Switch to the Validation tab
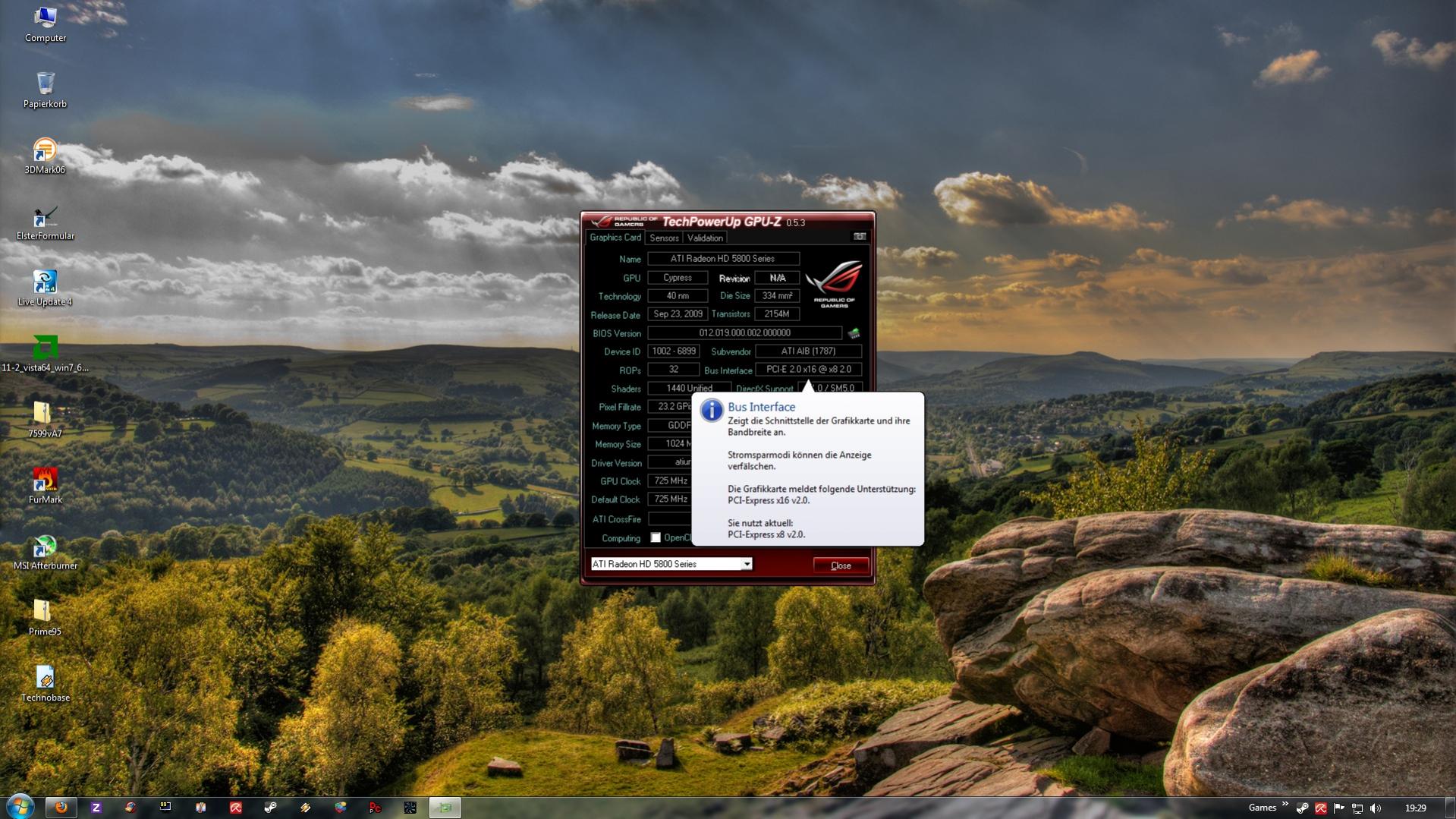1456x819 pixels. tap(705, 238)
